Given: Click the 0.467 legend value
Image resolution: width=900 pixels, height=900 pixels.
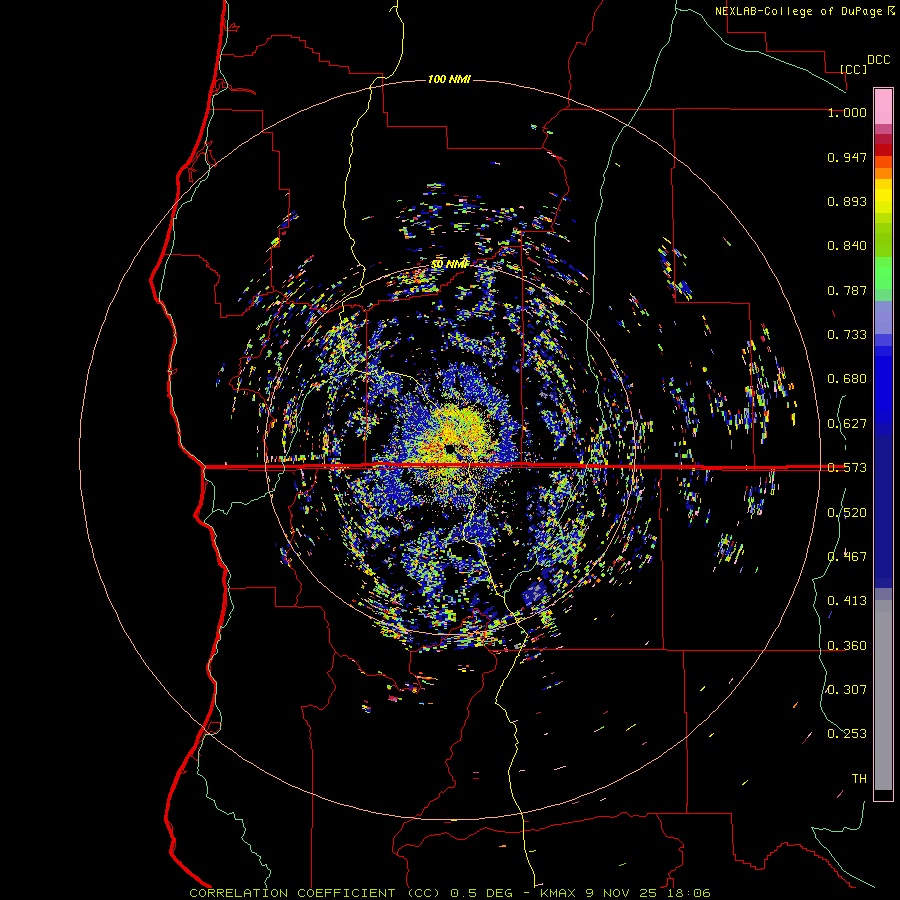Looking at the screenshot, I should pyautogui.click(x=847, y=557).
